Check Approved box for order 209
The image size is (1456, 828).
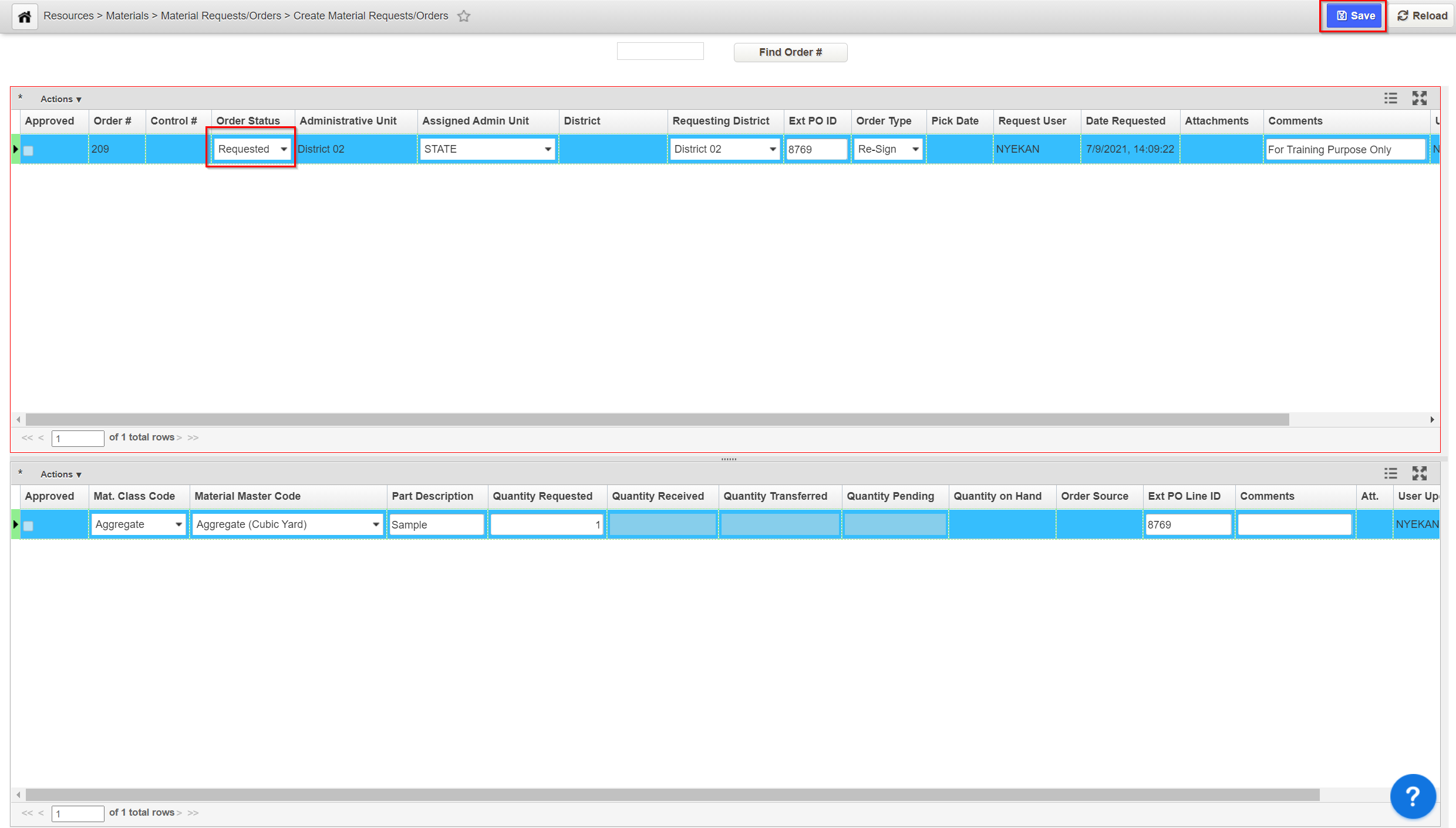point(28,150)
